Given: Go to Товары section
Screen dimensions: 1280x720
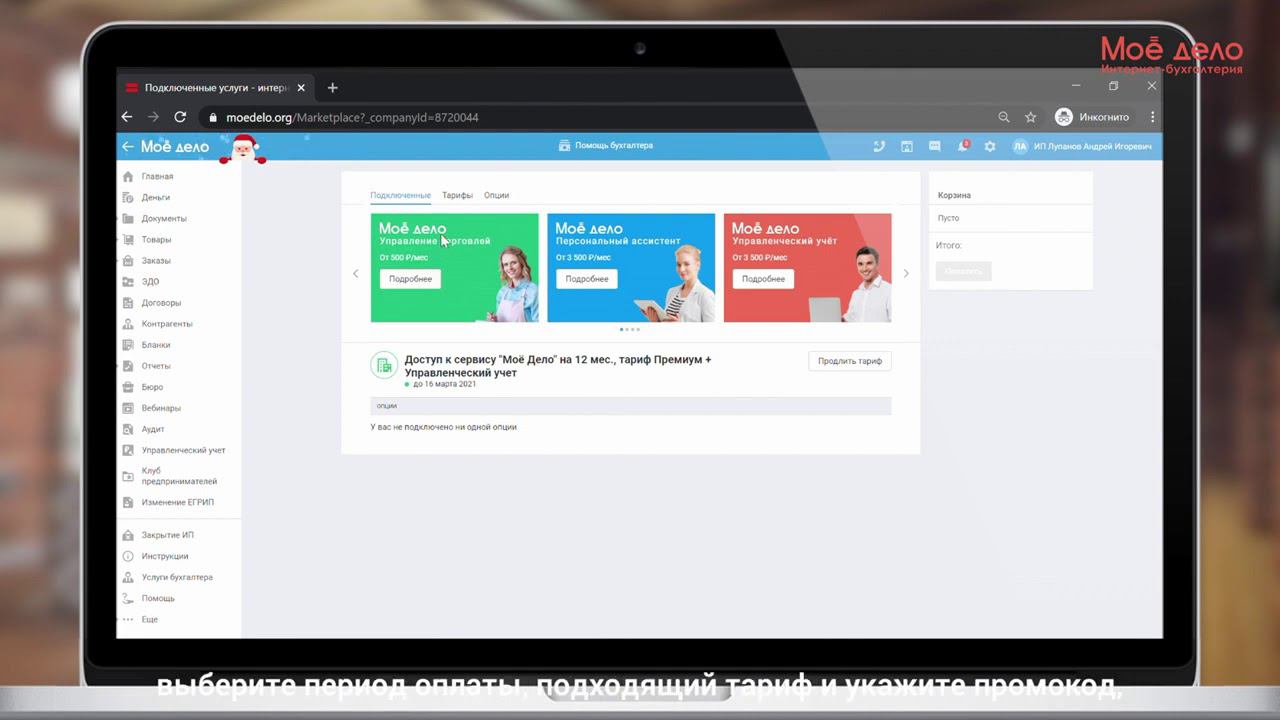Looking at the screenshot, I should [156, 239].
